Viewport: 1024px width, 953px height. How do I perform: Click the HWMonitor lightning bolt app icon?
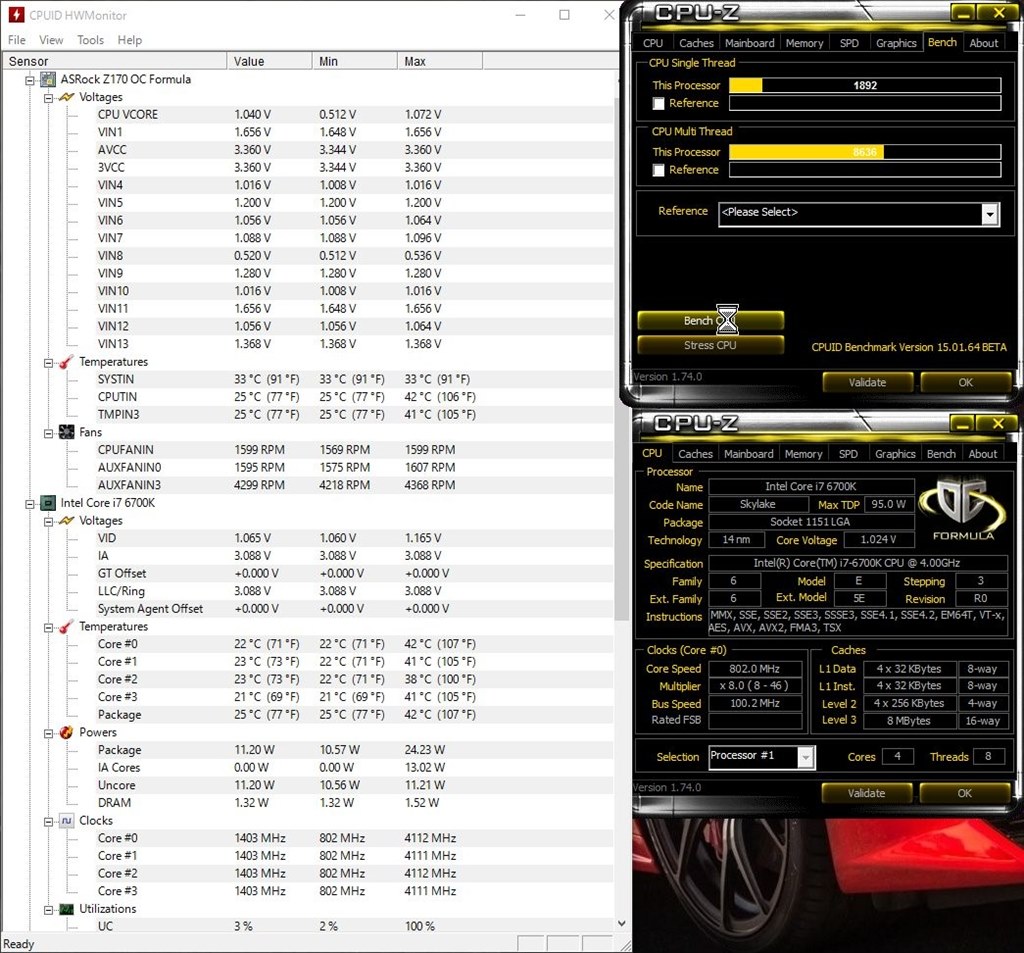coord(16,14)
